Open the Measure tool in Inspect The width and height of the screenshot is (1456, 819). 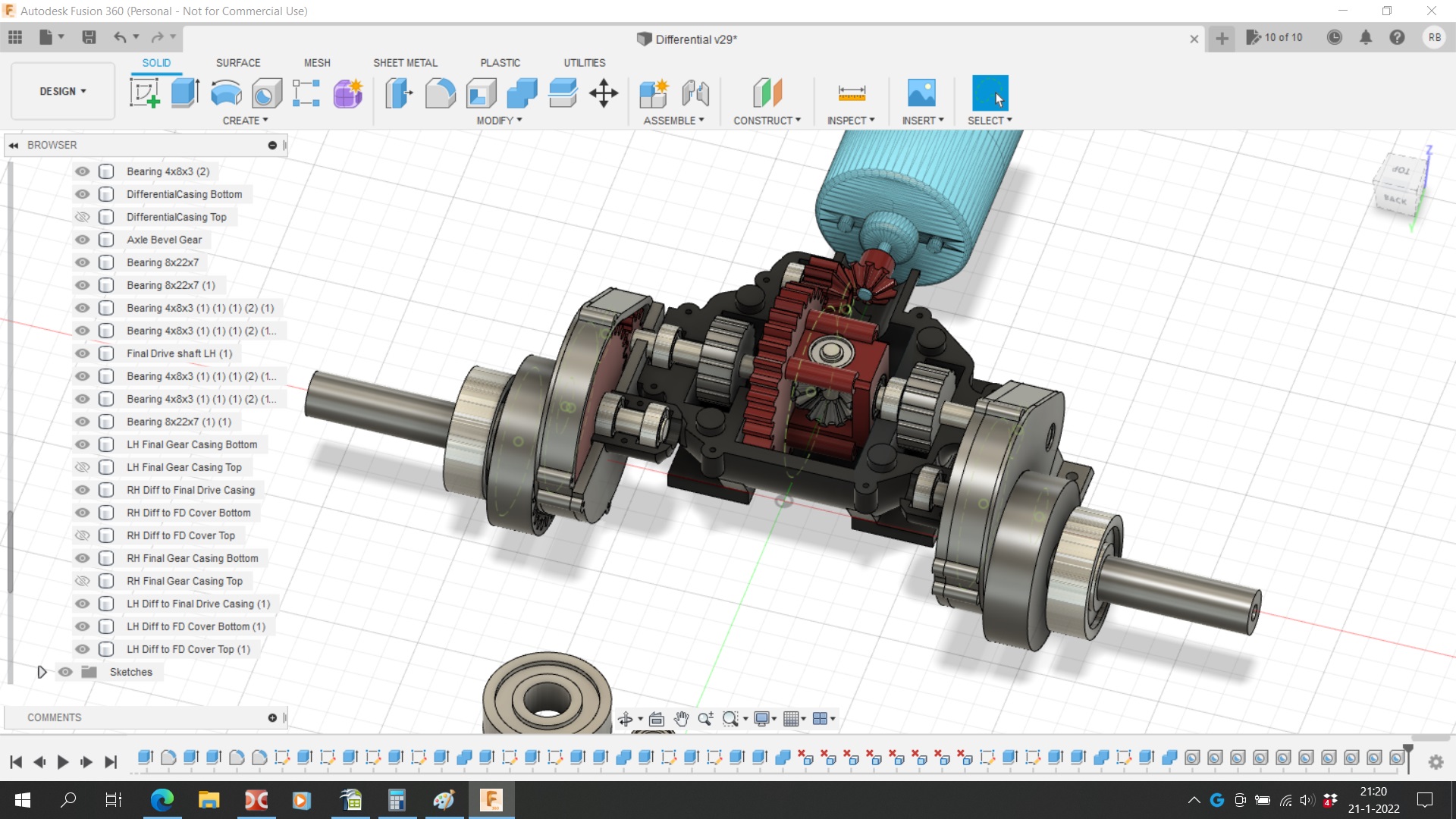coord(852,93)
